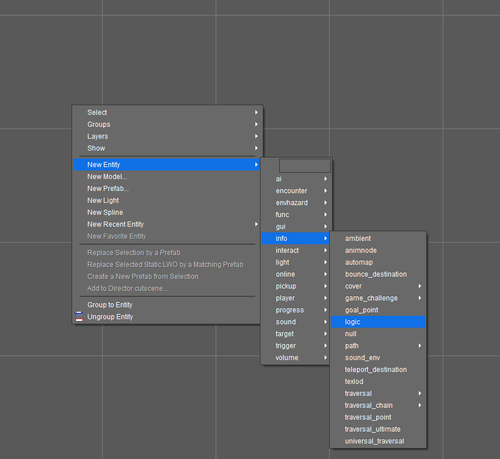Choose New Entity in context menu
This screenshot has height=459, width=500.
[166, 165]
